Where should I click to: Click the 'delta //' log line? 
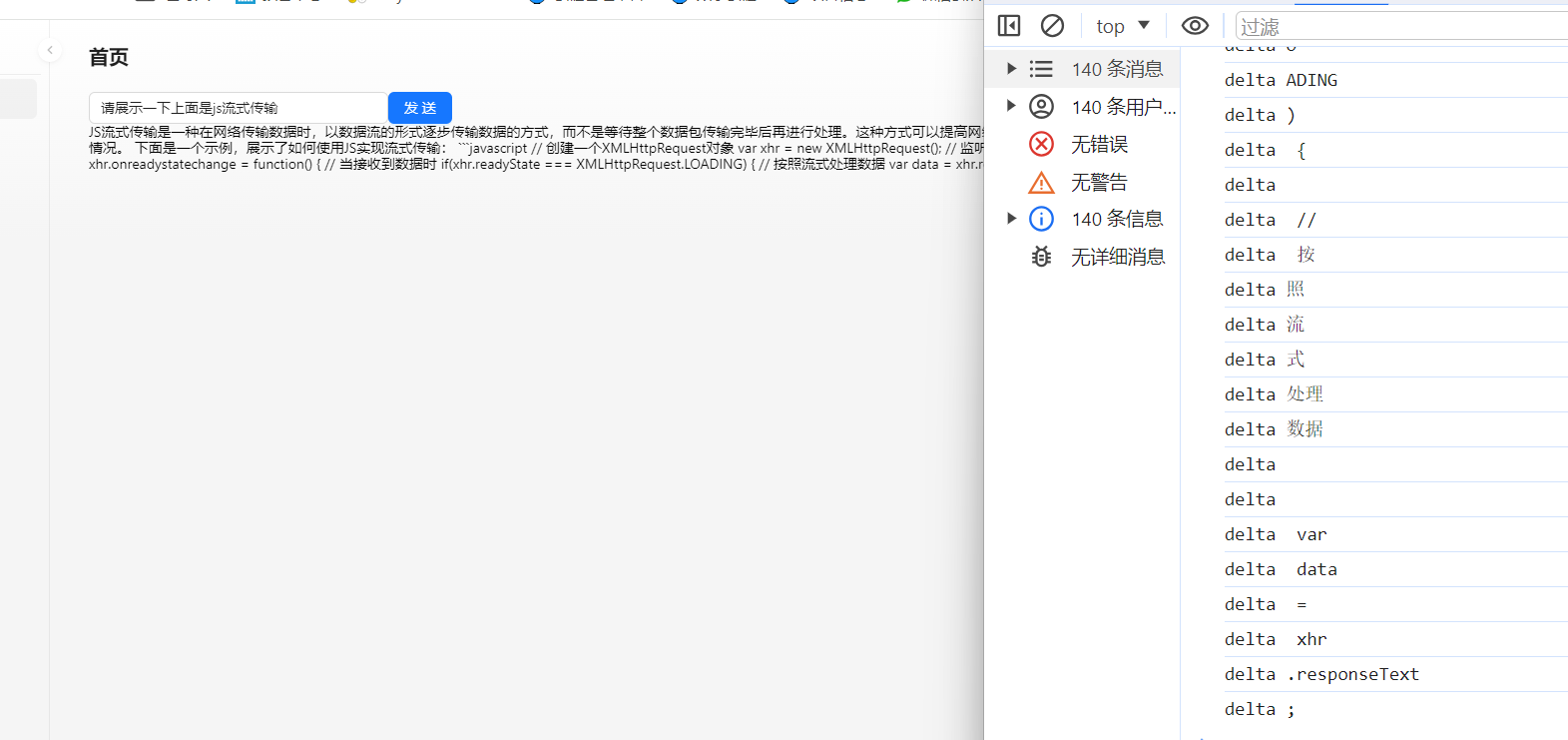coord(1396,220)
